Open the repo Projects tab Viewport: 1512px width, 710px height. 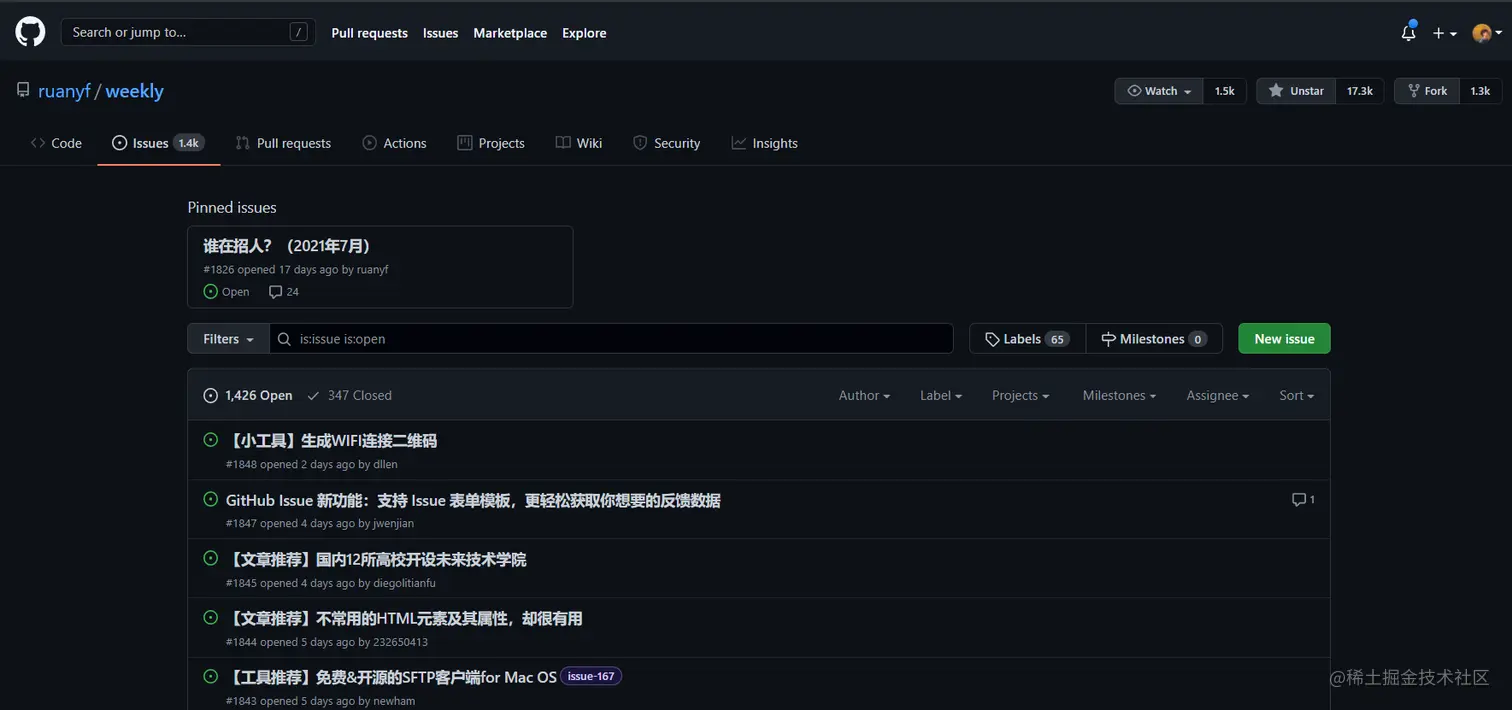491,143
